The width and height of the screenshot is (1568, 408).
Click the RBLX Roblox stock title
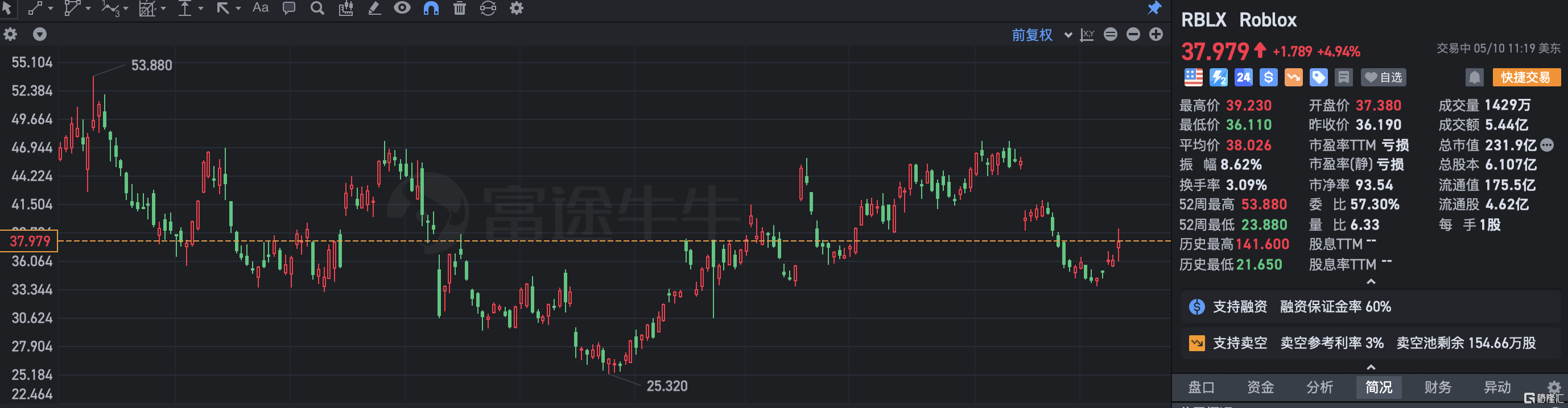(x=1239, y=19)
